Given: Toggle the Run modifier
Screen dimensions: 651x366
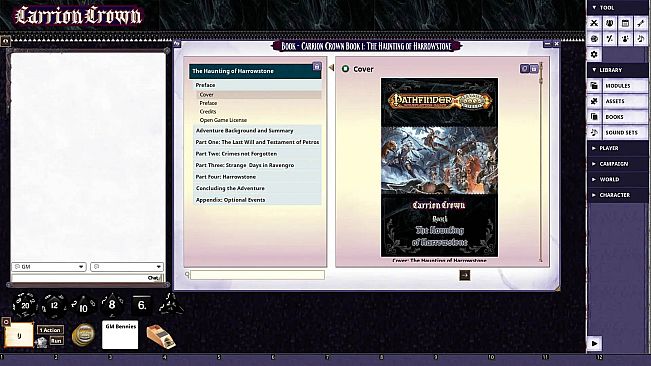Looking at the screenshot, I should (x=56, y=341).
